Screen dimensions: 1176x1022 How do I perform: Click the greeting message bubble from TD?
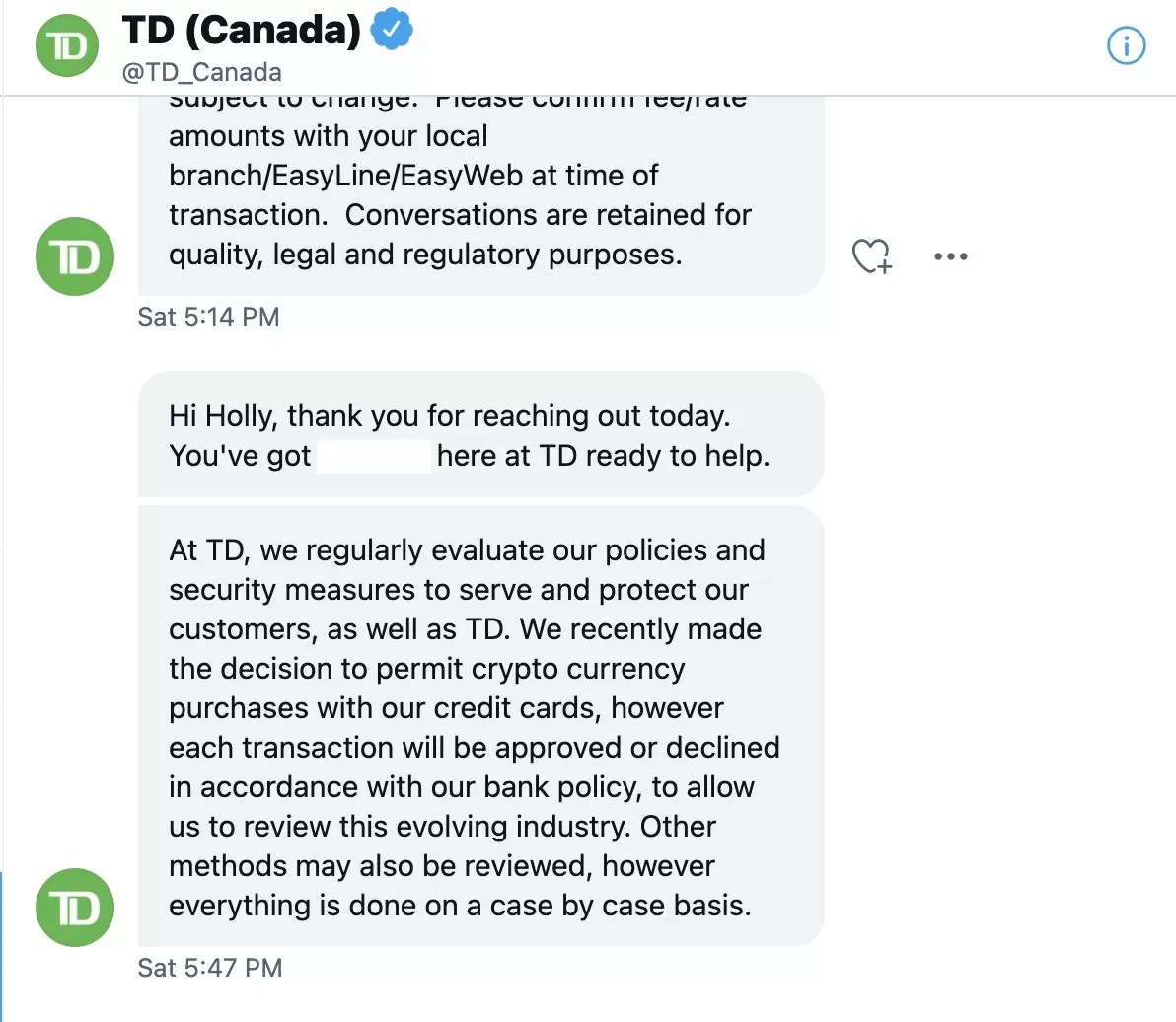[x=483, y=434]
